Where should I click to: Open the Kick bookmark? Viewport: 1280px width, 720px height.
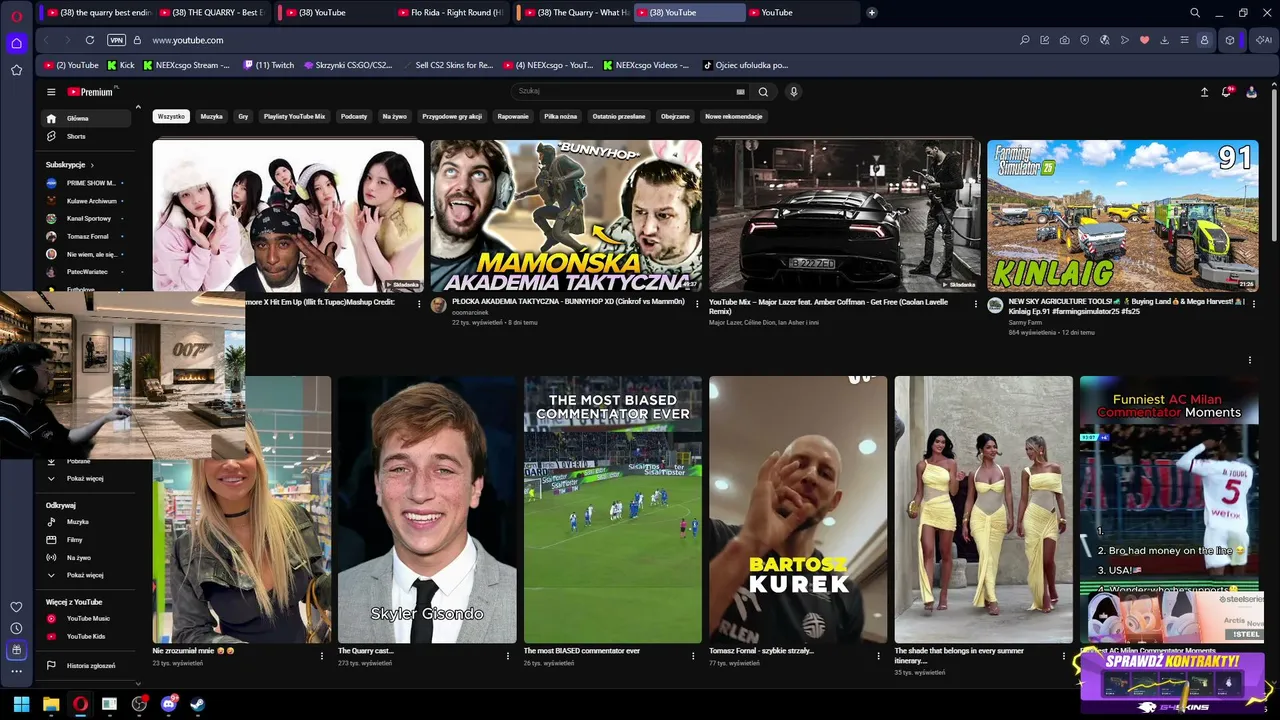pos(120,65)
